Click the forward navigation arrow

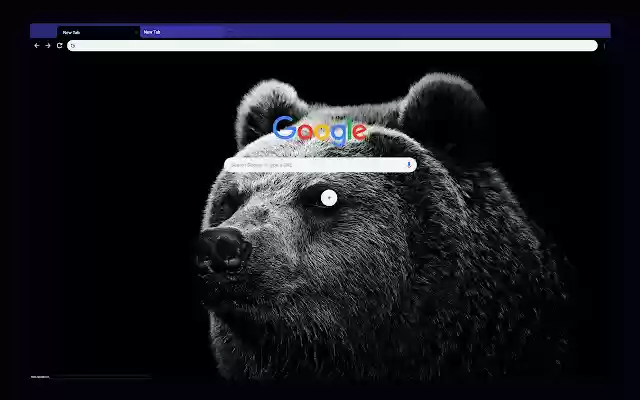[48, 46]
